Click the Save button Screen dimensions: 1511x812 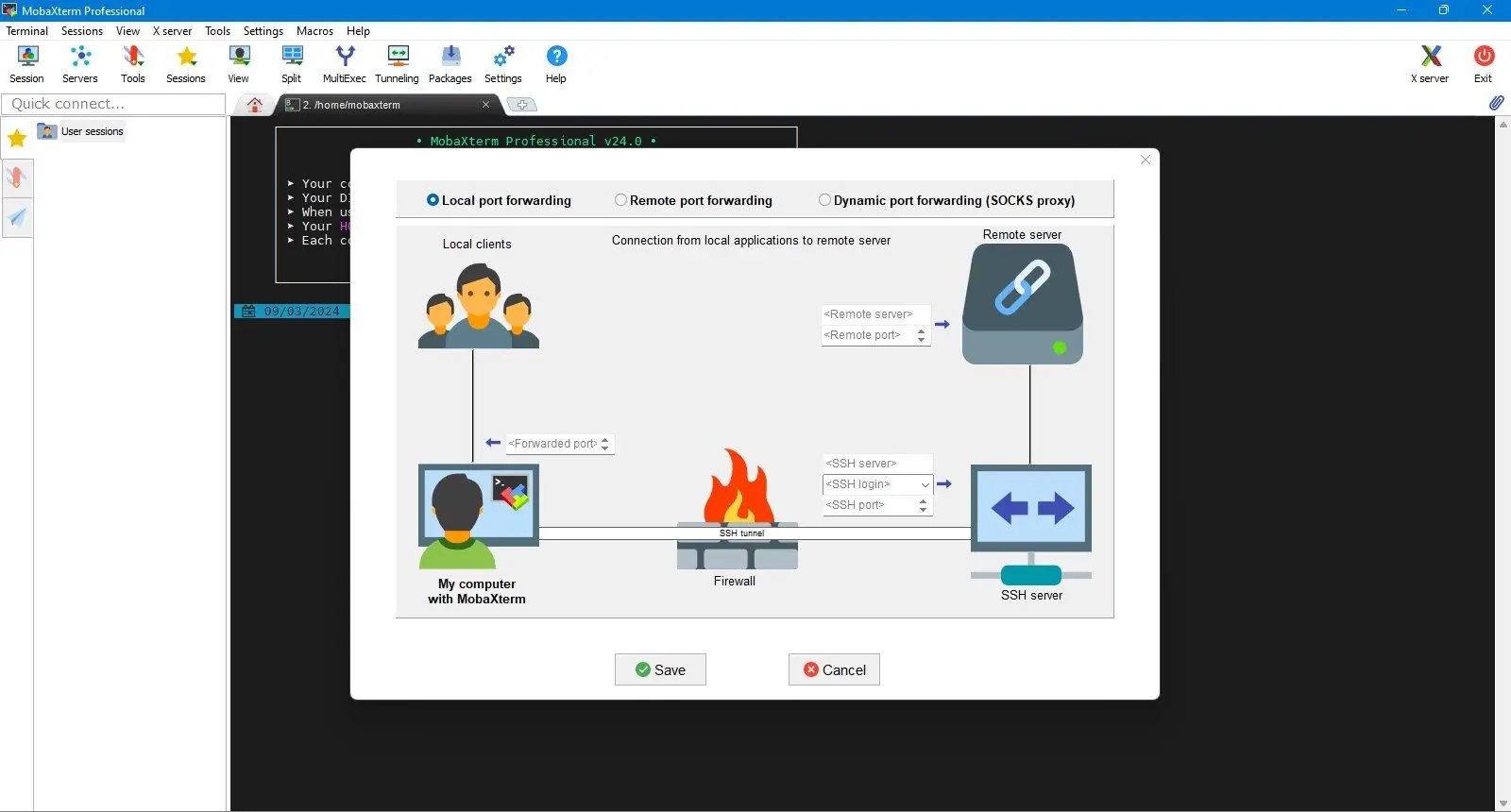660,669
